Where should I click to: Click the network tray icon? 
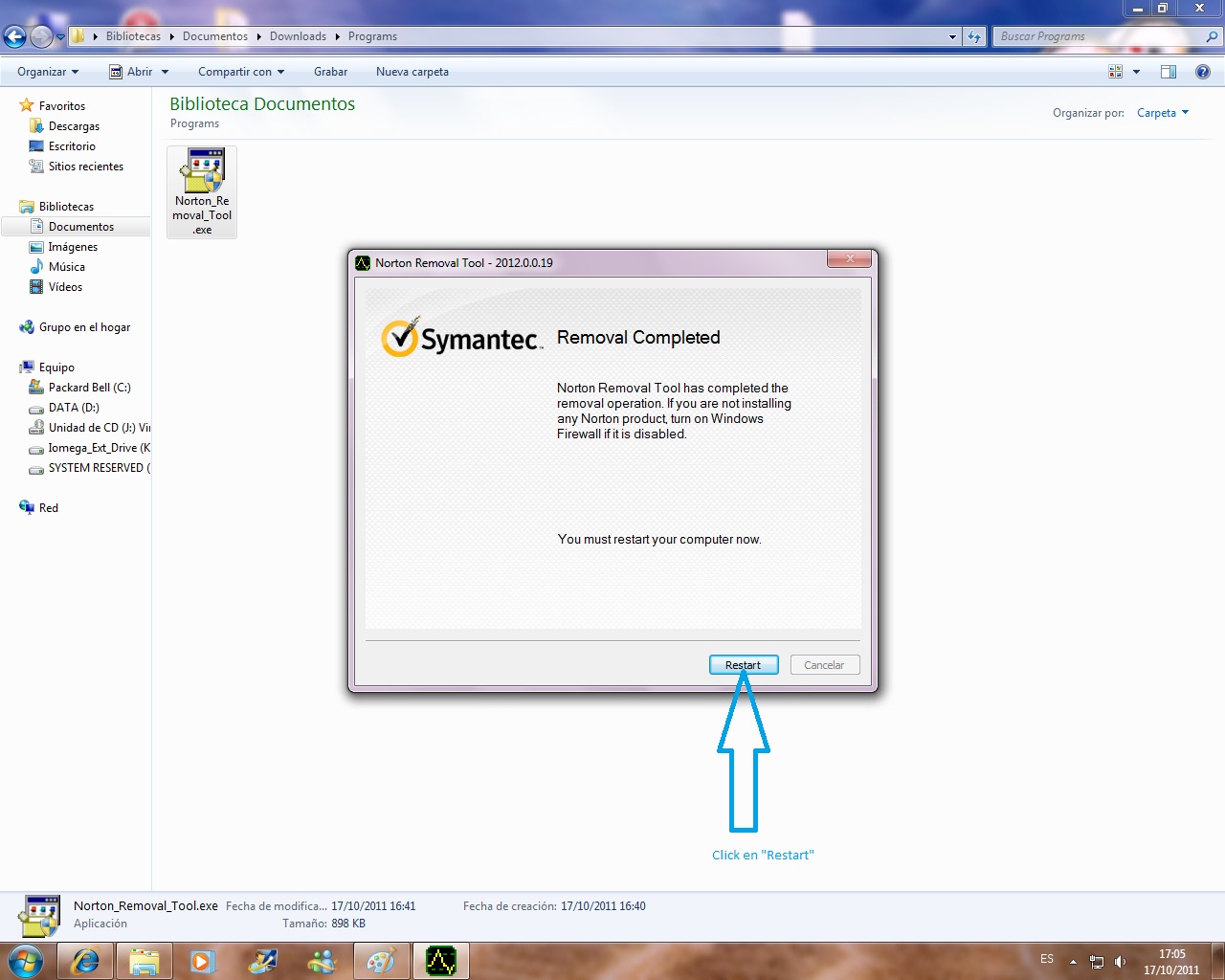1097,962
